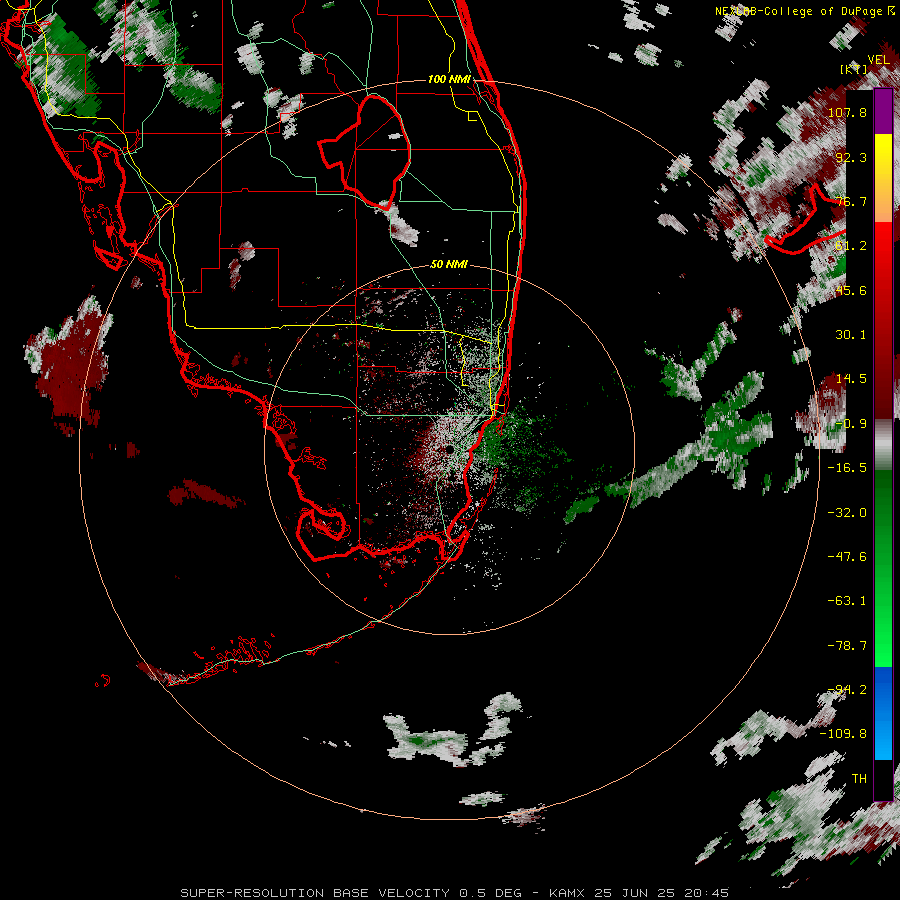Click the "[KT]" units label
900x900 pixels.
click(x=854, y=69)
